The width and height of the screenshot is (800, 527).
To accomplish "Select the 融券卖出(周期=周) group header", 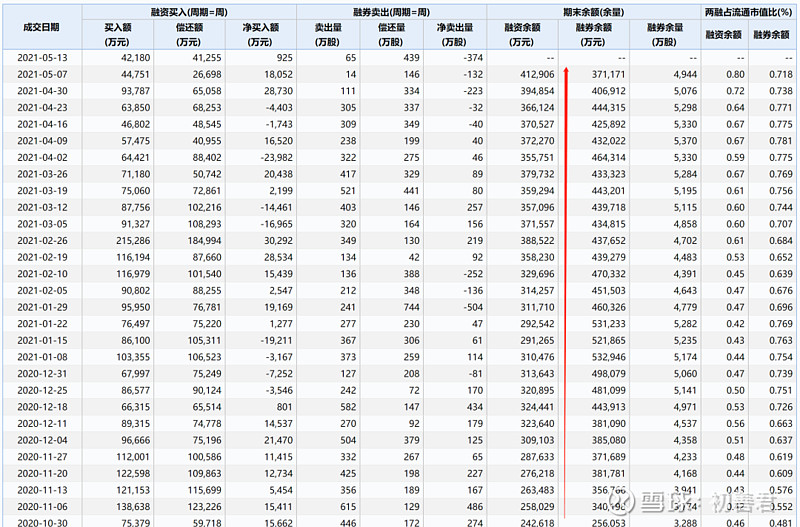I will coord(391,12).
